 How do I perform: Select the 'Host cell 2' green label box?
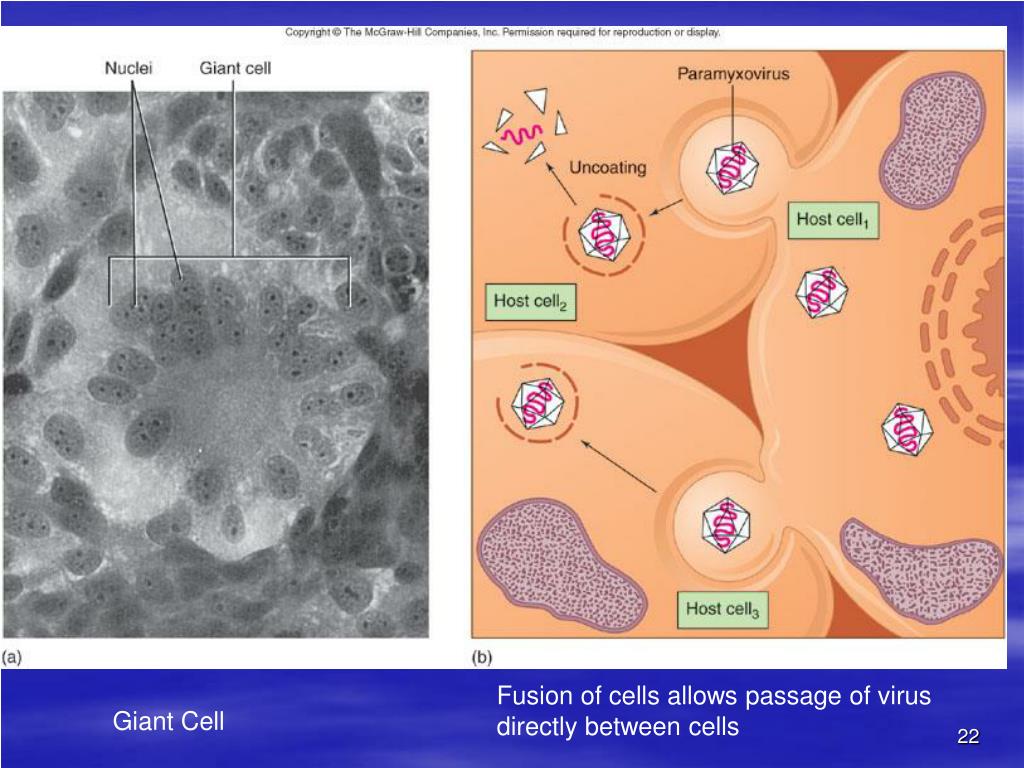[x=530, y=302]
